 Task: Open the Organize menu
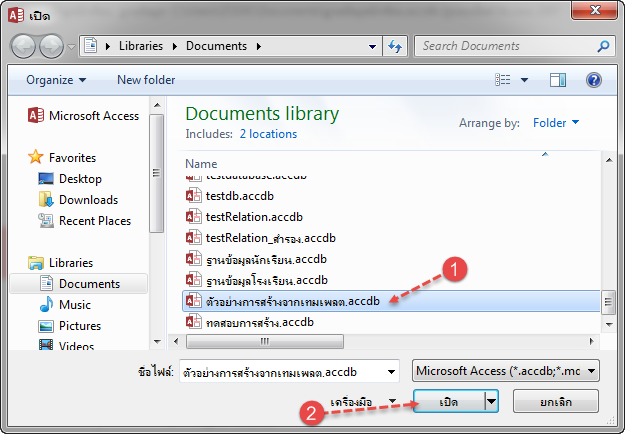click(56, 80)
